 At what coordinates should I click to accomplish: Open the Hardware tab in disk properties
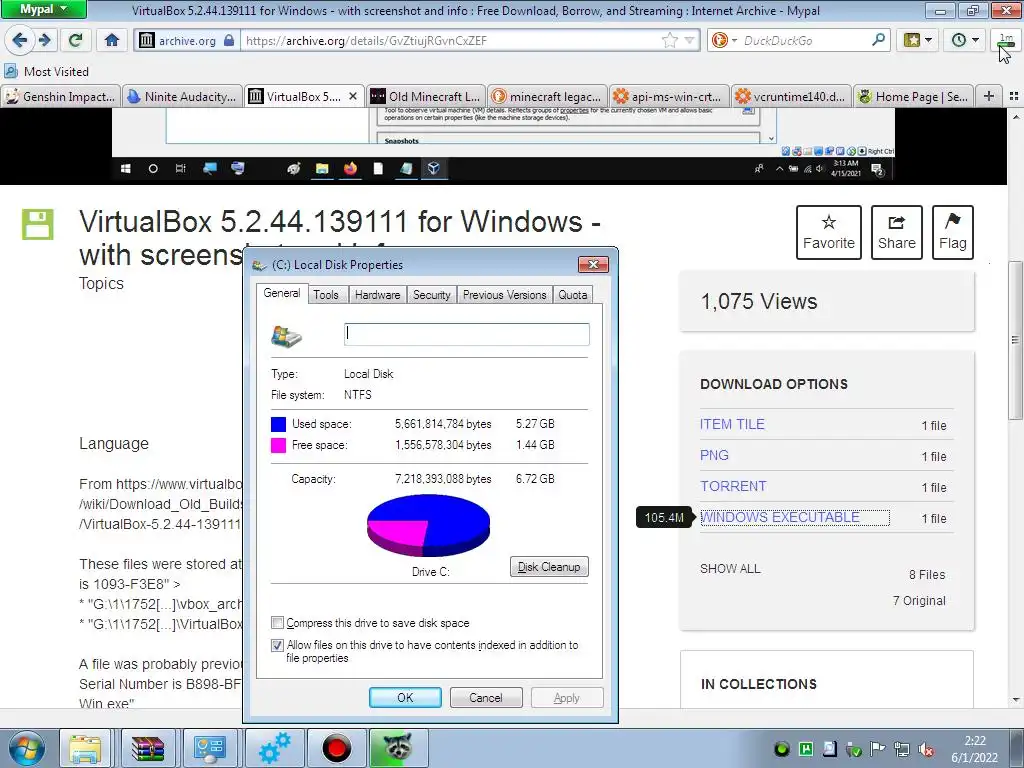click(x=377, y=295)
